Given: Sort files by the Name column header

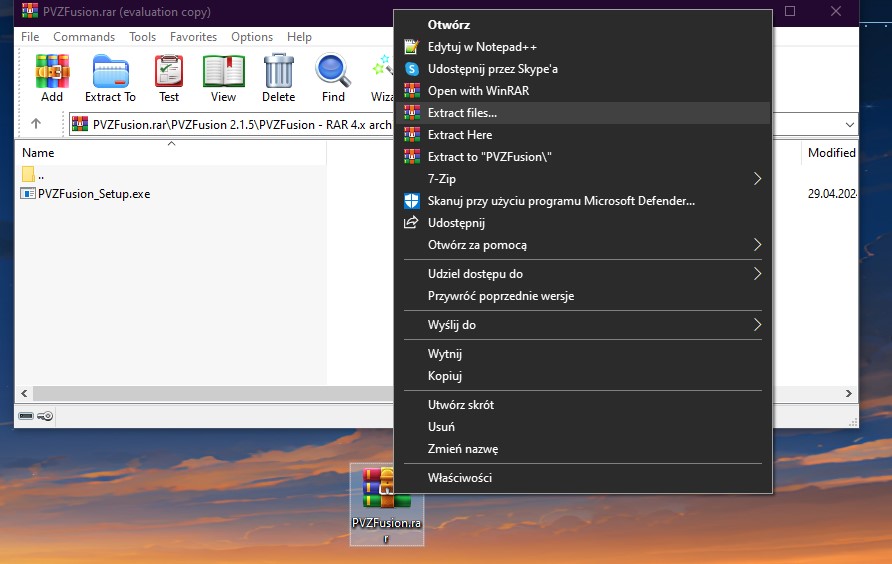Looking at the screenshot, I should (x=38, y=153).
